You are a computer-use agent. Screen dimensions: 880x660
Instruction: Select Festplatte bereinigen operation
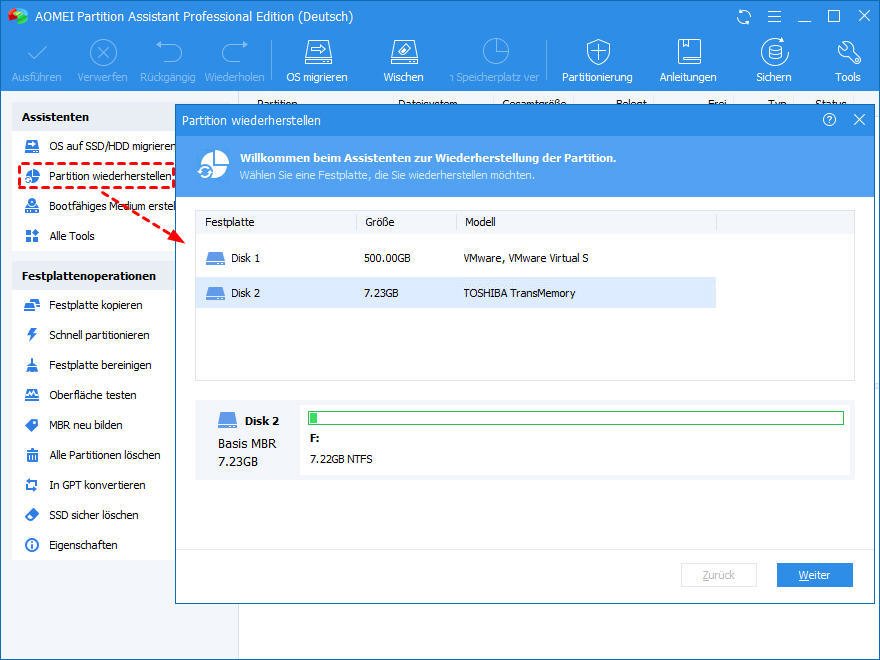tap(88, 365)
